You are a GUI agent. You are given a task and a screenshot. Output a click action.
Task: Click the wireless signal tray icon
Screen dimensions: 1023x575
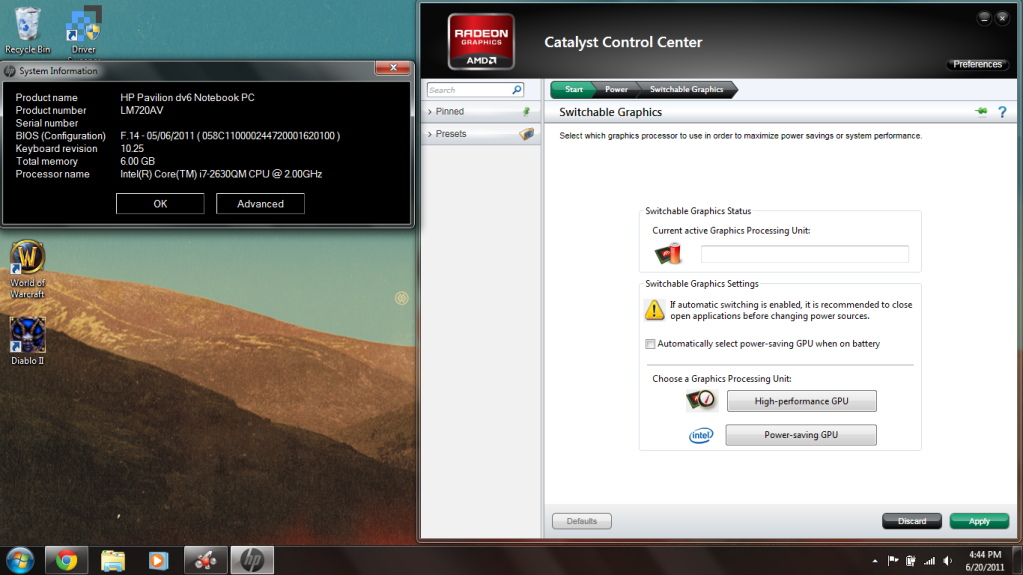pos(929,561)
